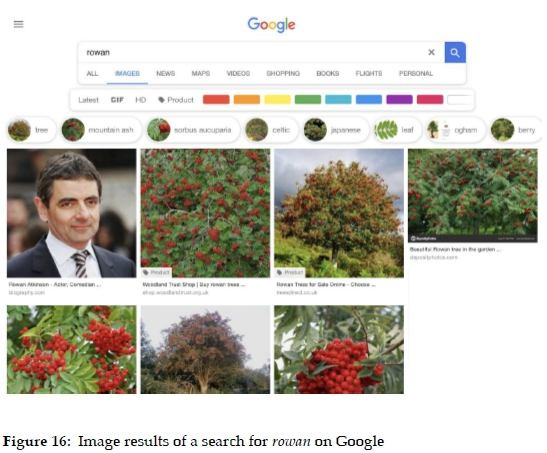This screenshot has height=453, width=547.
Task: Select the Product tag filter
Action: [176, 100]
